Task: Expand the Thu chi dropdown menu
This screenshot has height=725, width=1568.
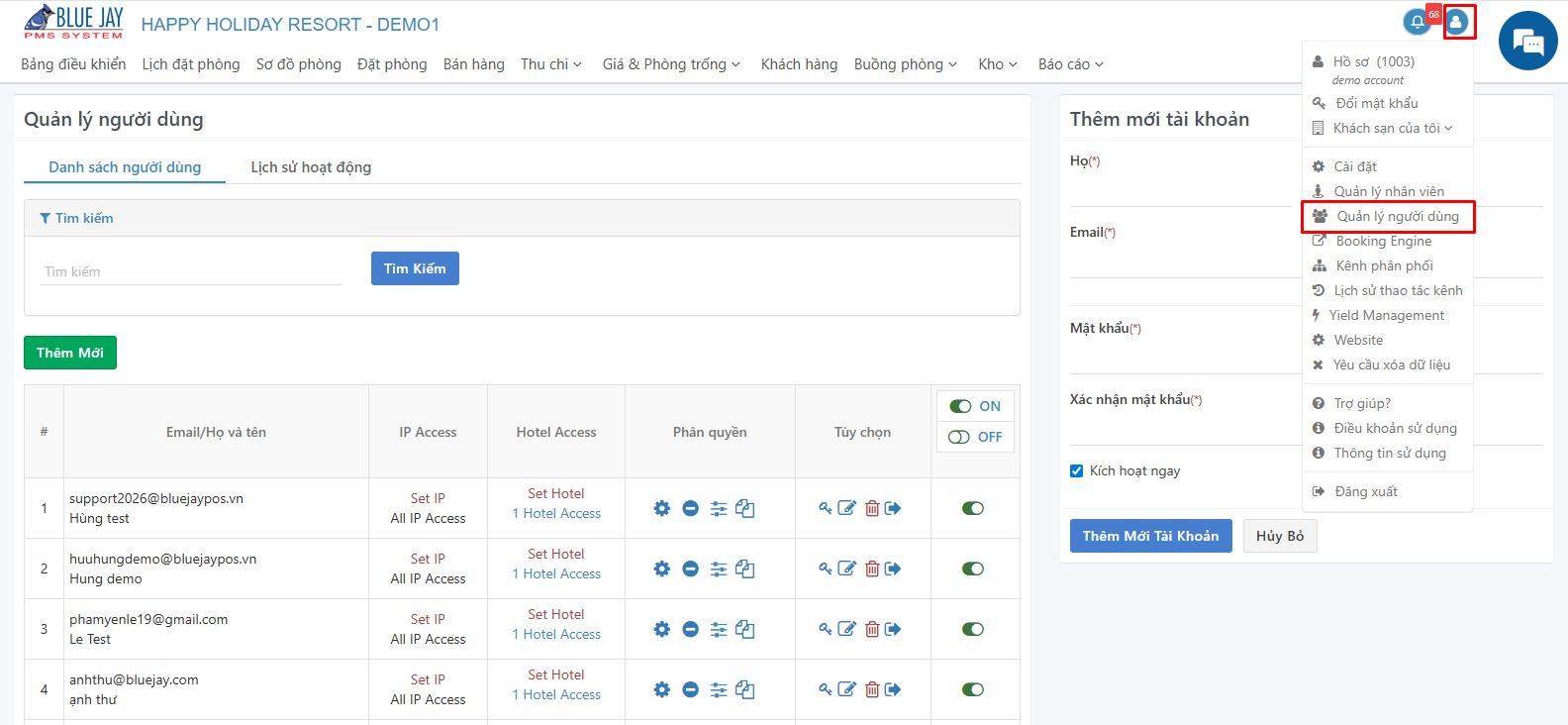Action: click(x=551, y=64)
